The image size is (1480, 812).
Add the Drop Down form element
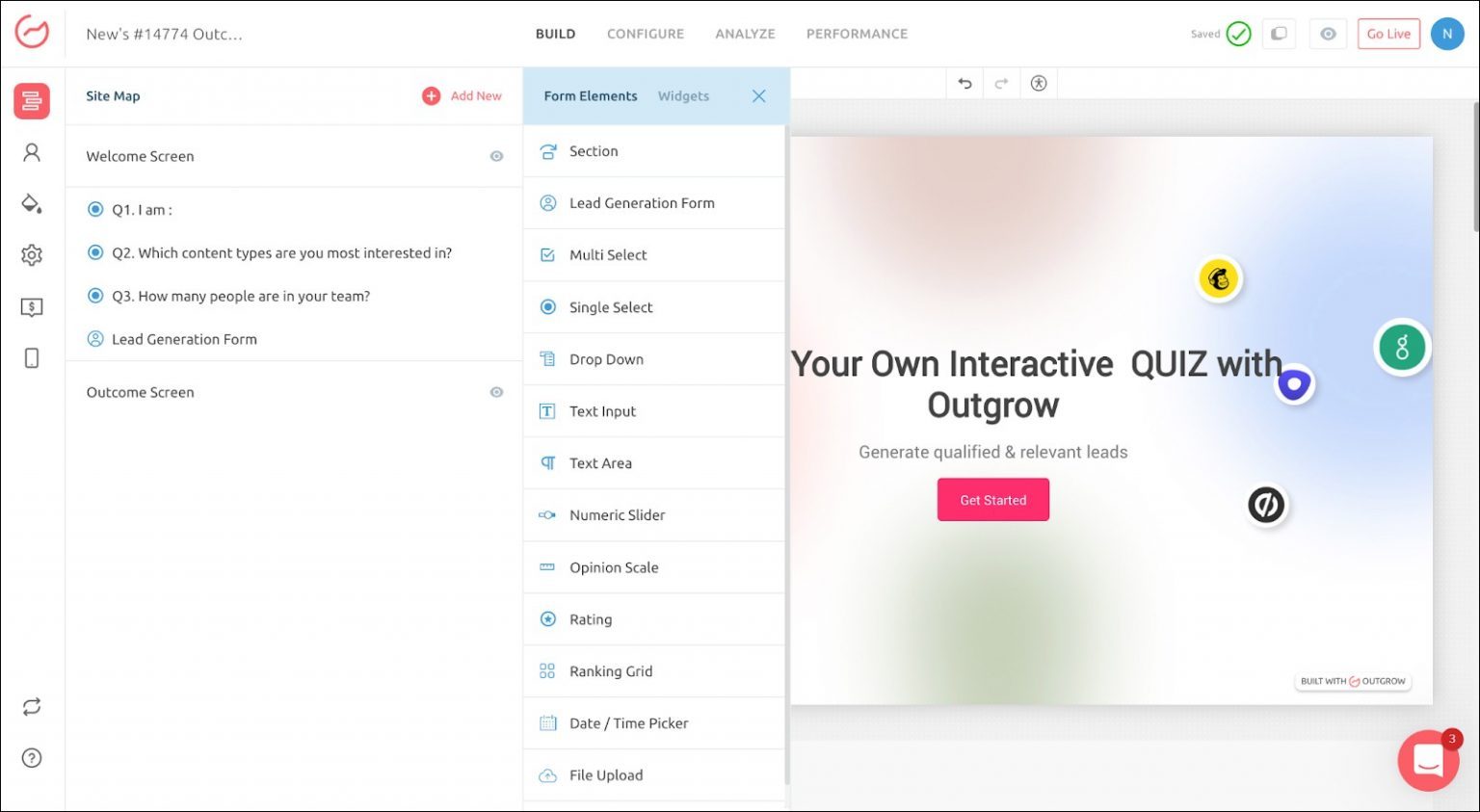[606, 359]
